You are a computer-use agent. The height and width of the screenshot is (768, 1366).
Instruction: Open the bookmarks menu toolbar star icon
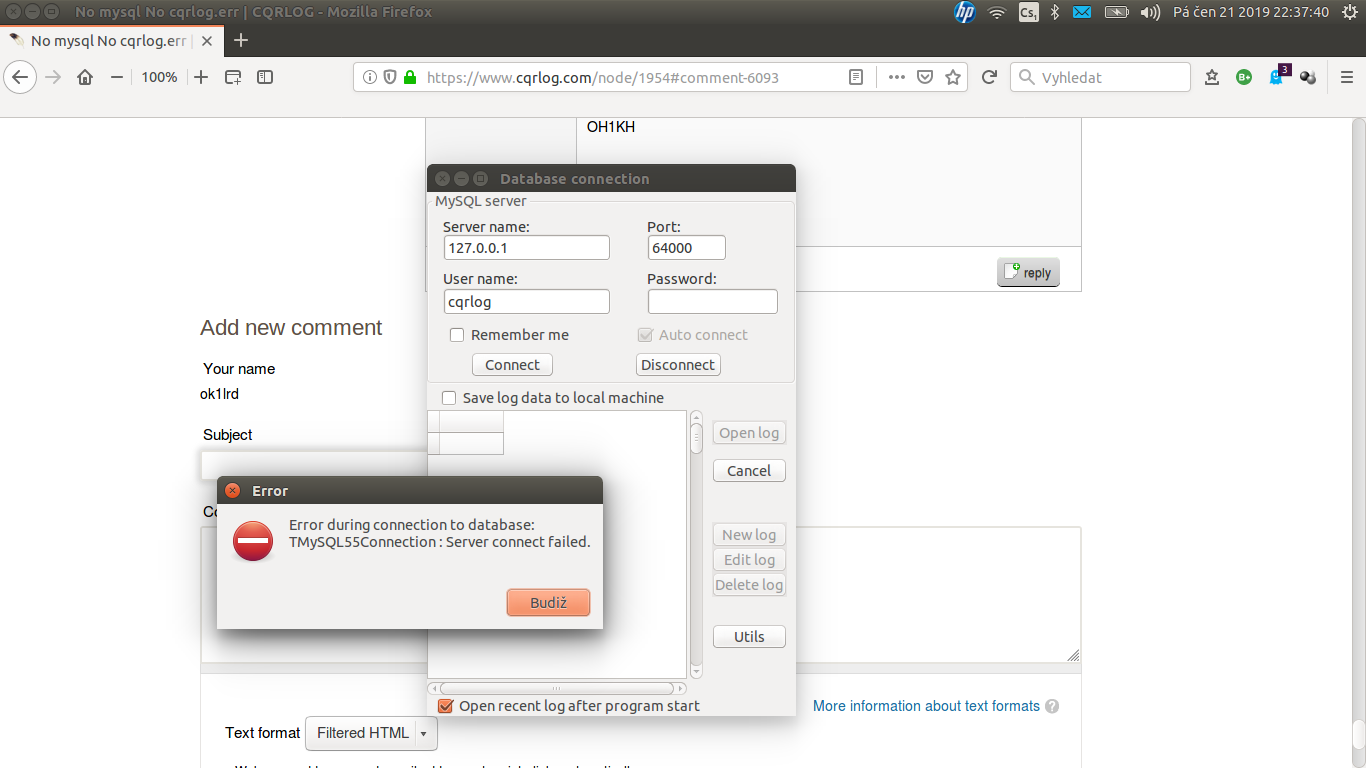[1212, 77]
